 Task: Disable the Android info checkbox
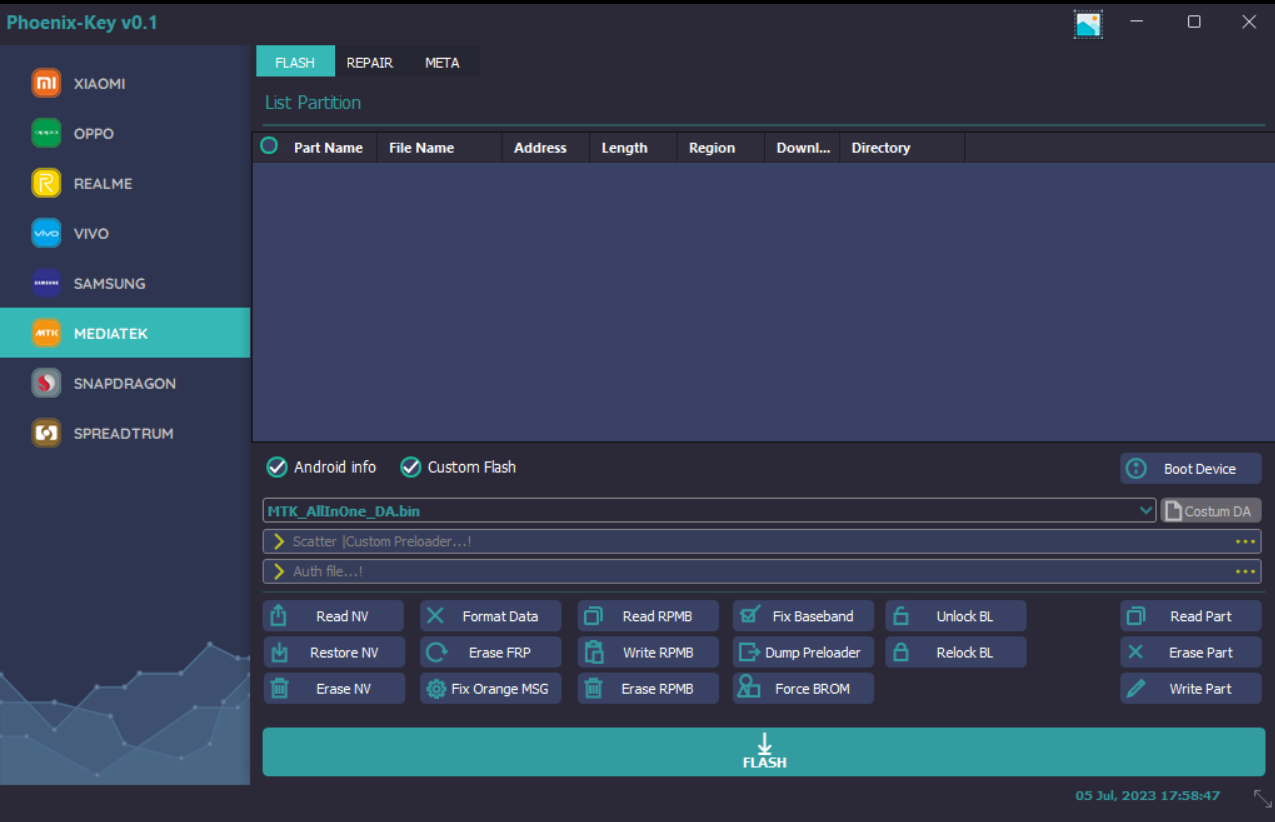tap(277, 467)
